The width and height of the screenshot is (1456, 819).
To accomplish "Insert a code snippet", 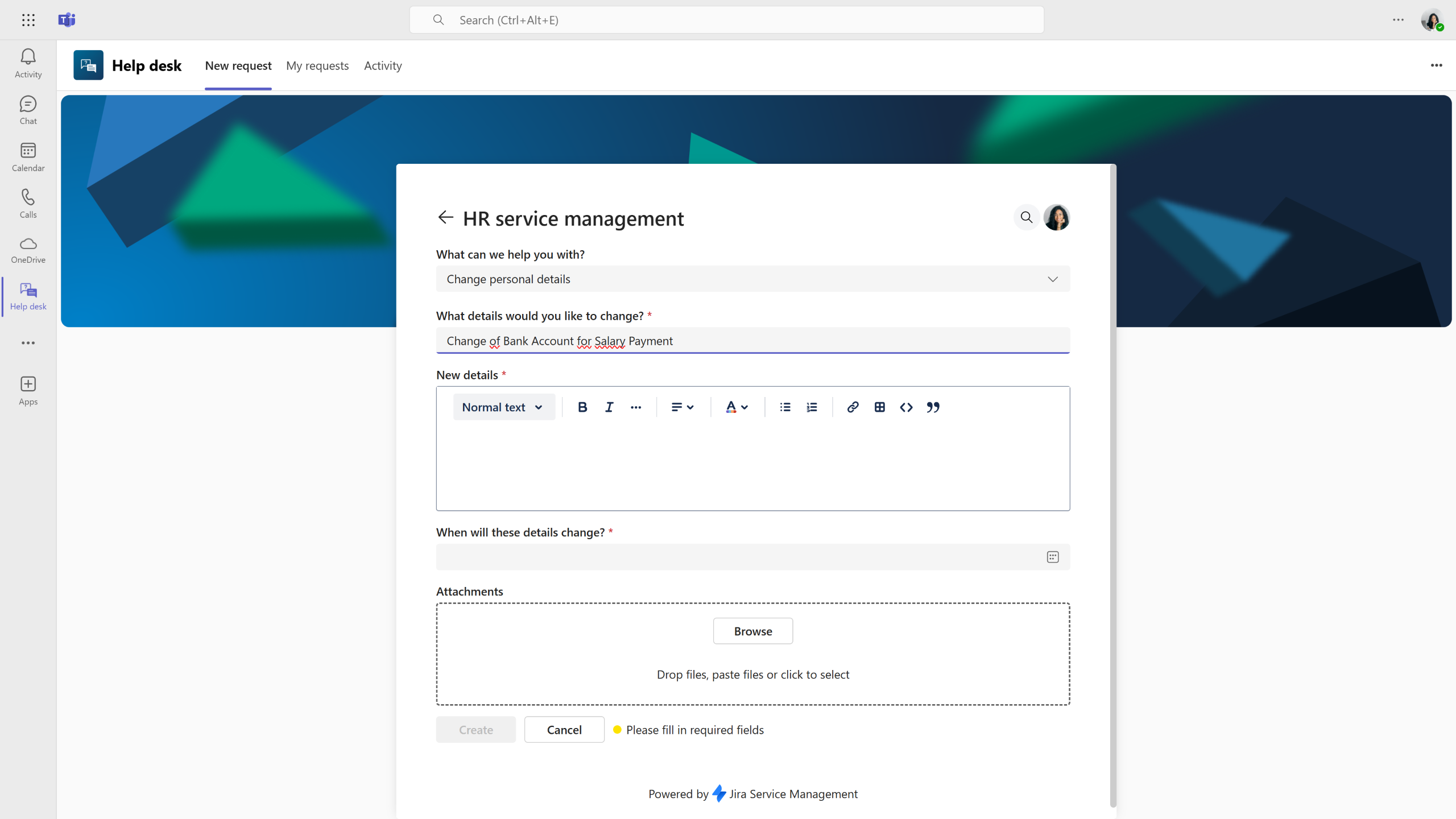I will point(906,407).
